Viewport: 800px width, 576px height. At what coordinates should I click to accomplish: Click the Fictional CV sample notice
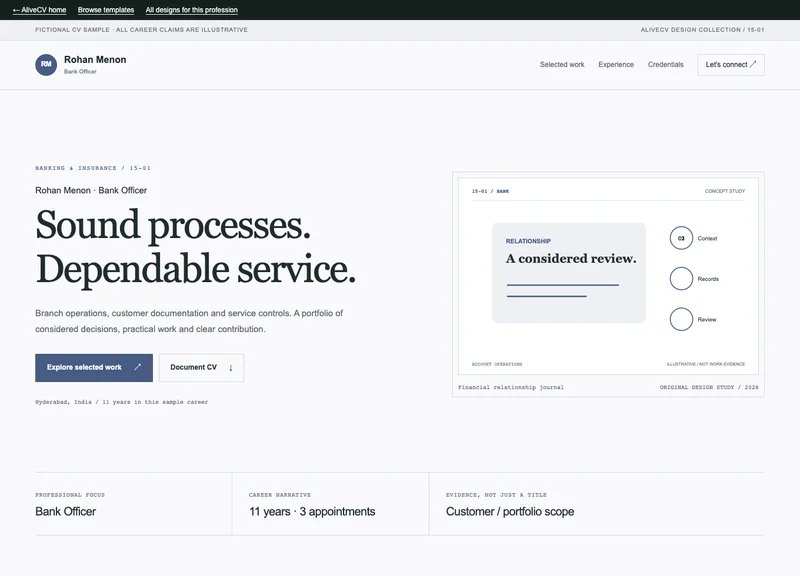141,30
